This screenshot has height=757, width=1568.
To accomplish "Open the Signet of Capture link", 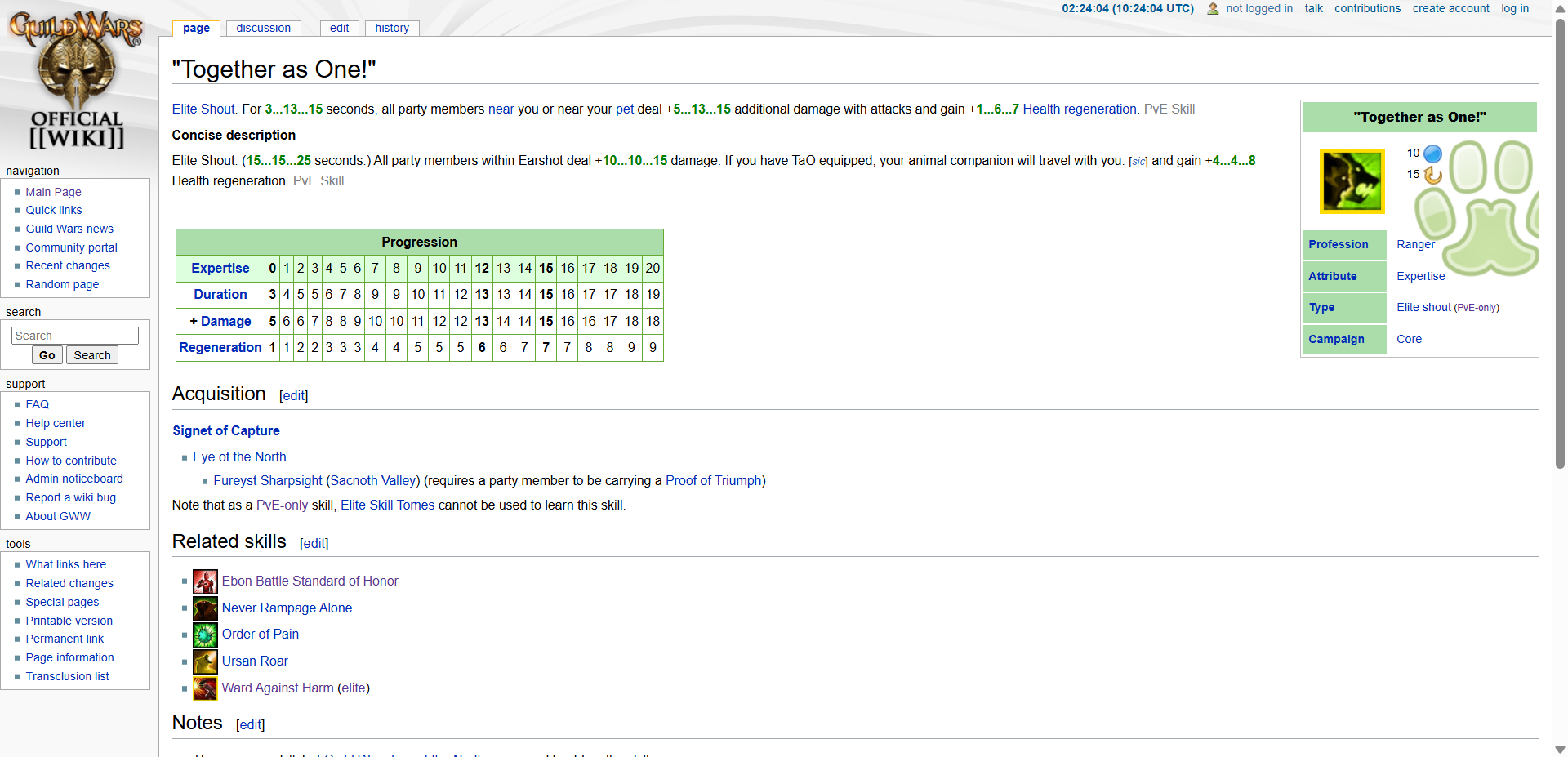I will pos(226,430).
